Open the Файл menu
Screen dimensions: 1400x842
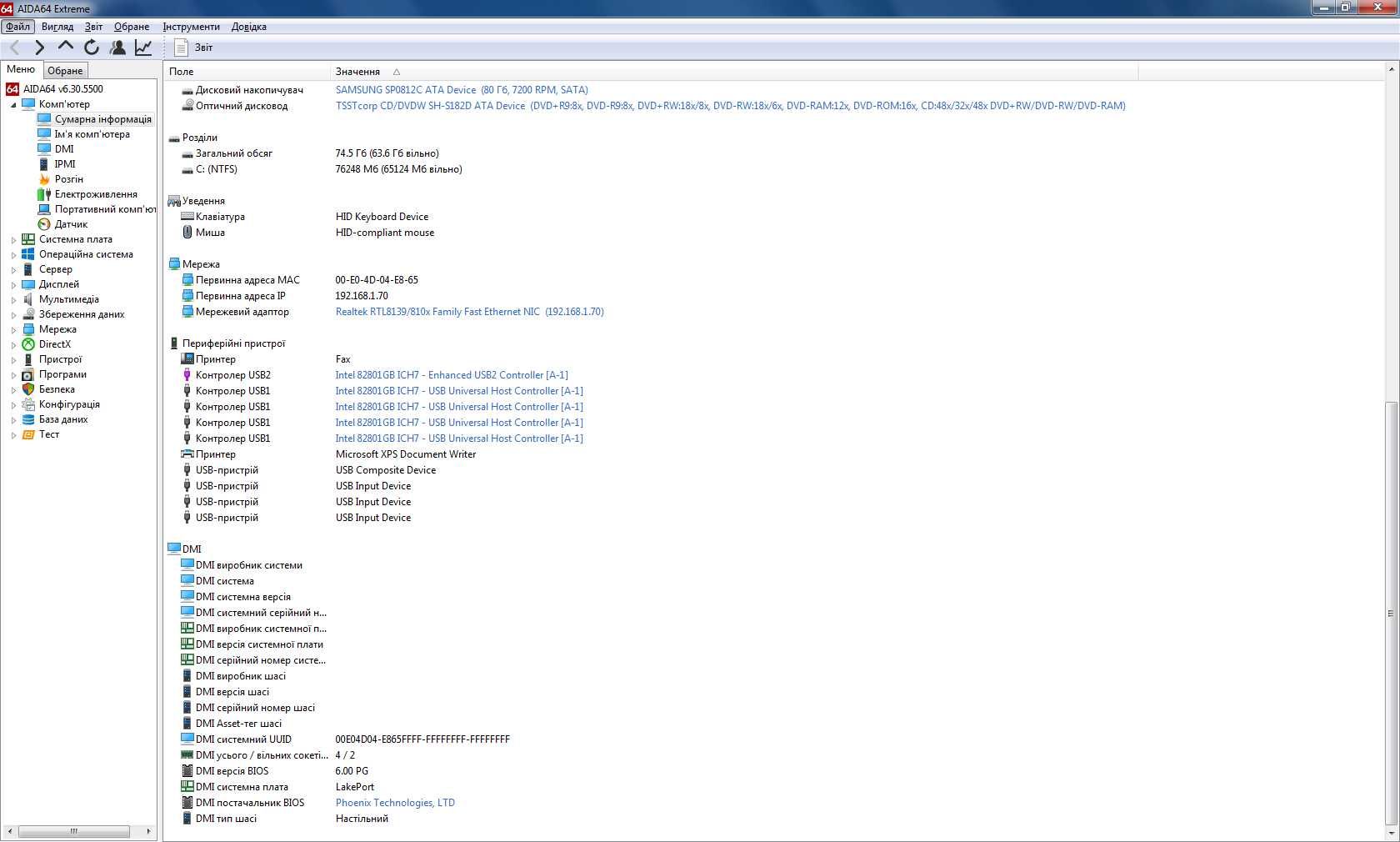point(17,27)
